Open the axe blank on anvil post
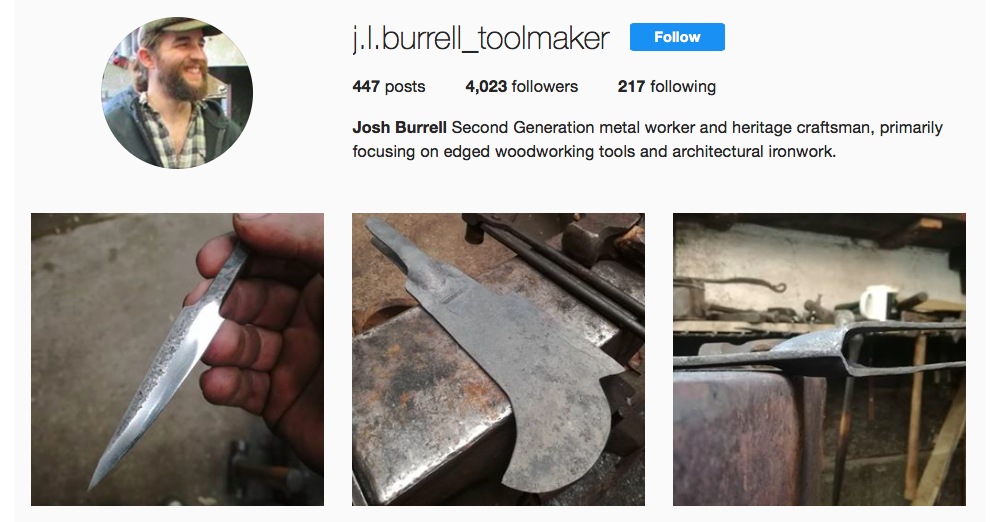Viewport: 1000px width, 522px height. tap(498, 359)
